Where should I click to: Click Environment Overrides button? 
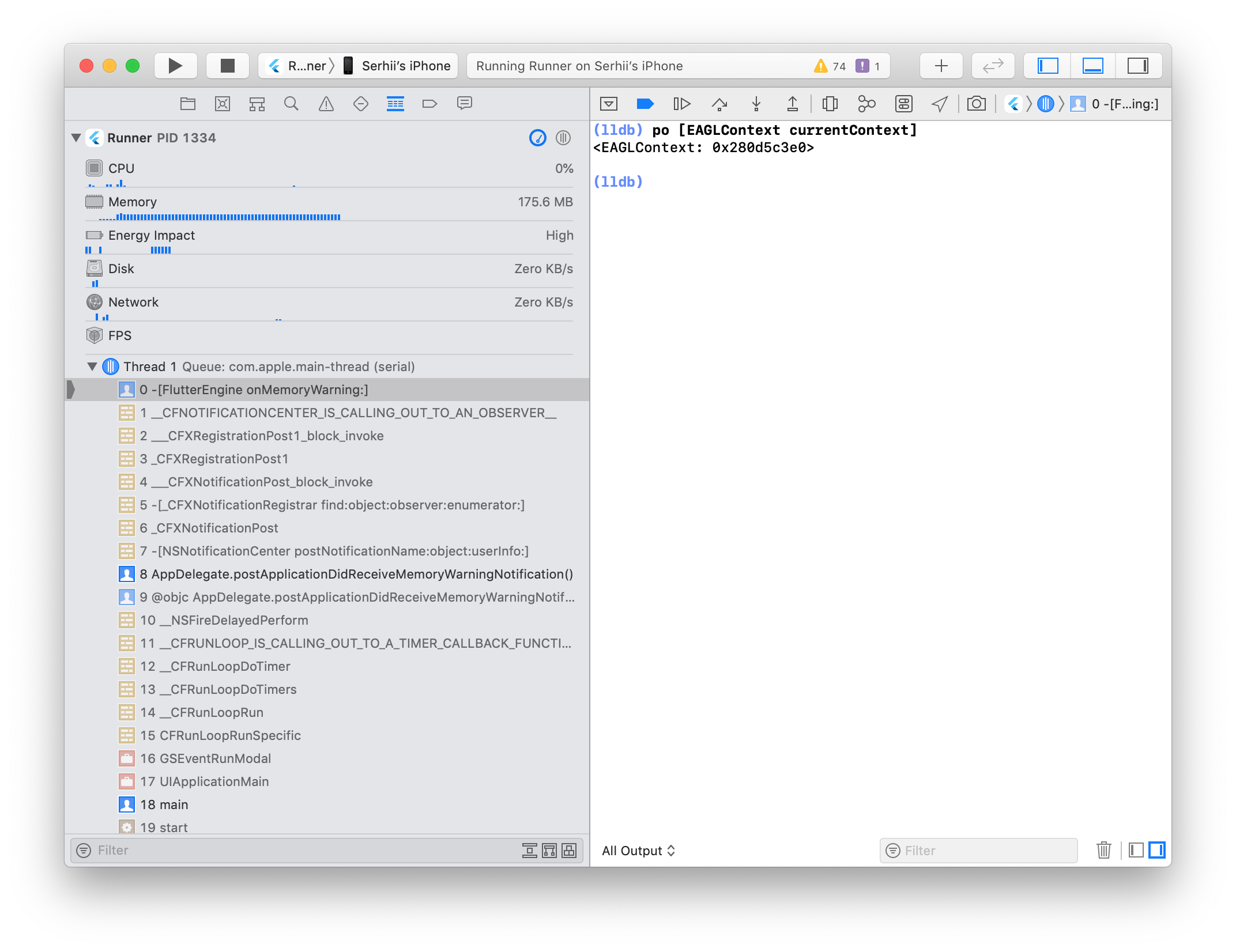click(904, 104)
